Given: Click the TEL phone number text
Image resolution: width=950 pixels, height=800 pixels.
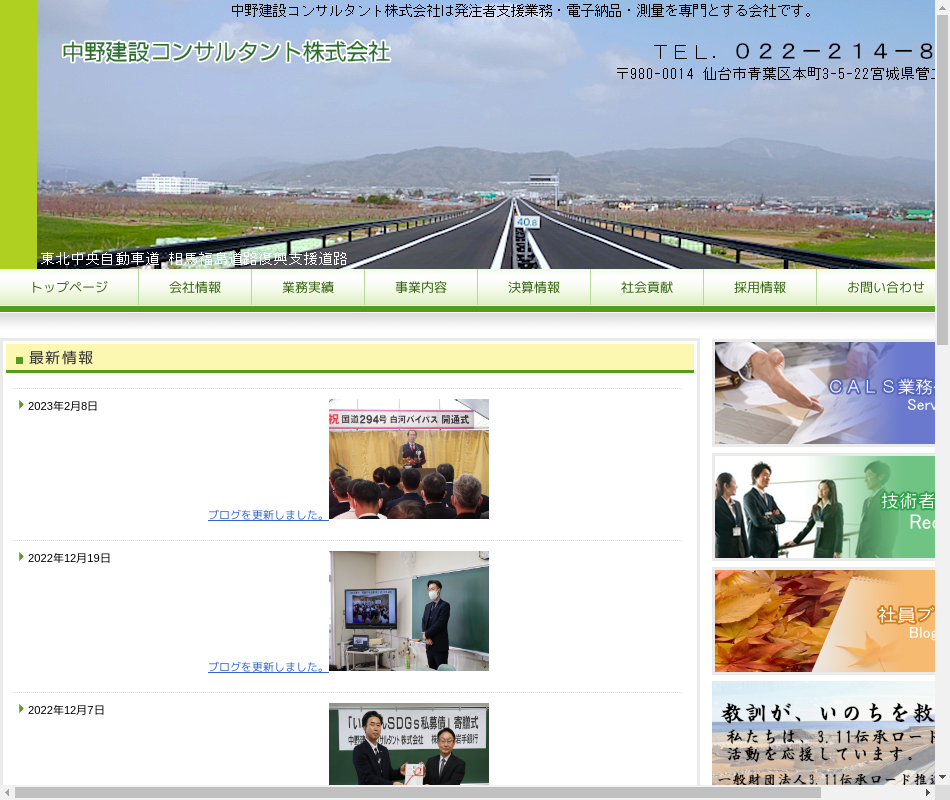Looking at the screenshot, I should point(794,52).
